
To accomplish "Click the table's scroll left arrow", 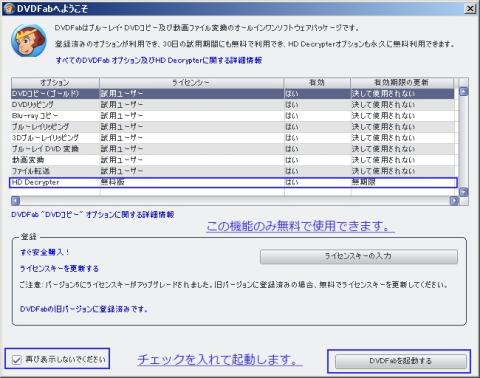I will (x=16, y=201).
